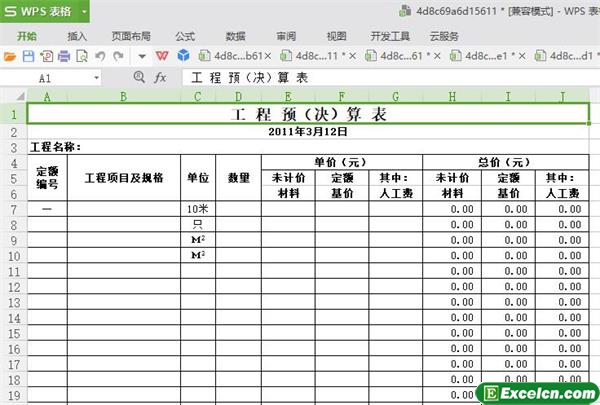600x405 pixels.
Task: Open the Name Box dropdown arrow
Action: [96, 78]
